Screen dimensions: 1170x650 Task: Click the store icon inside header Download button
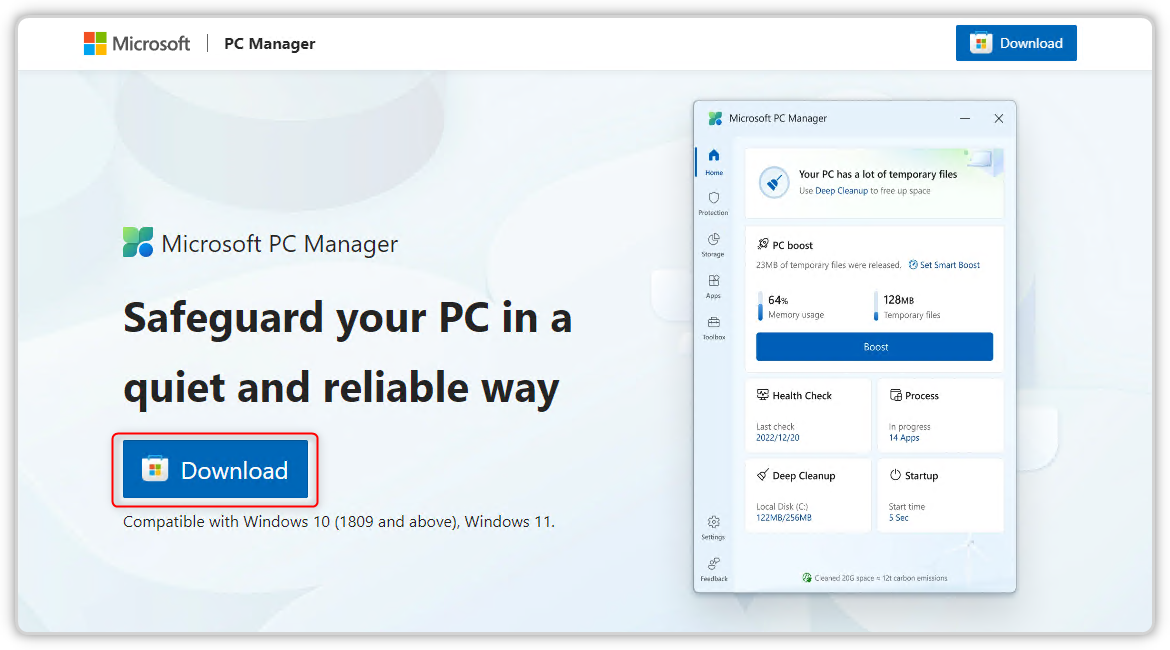click(980, 43)
